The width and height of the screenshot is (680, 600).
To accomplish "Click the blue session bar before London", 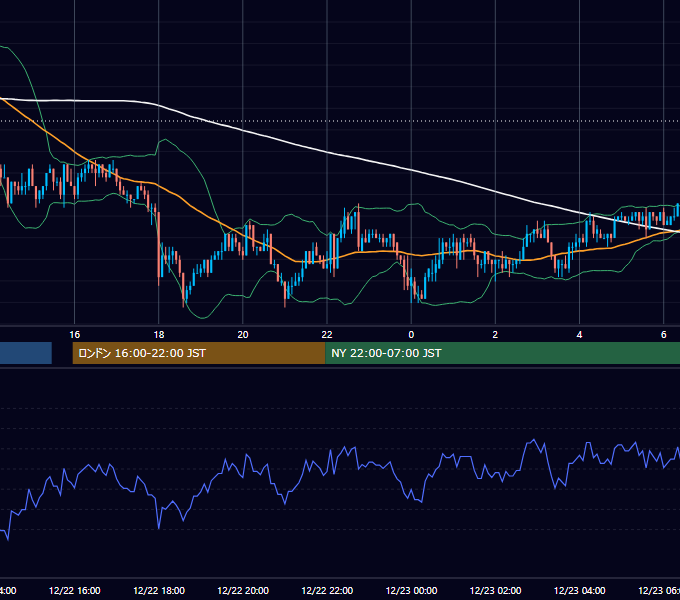I will coord(26,353).
